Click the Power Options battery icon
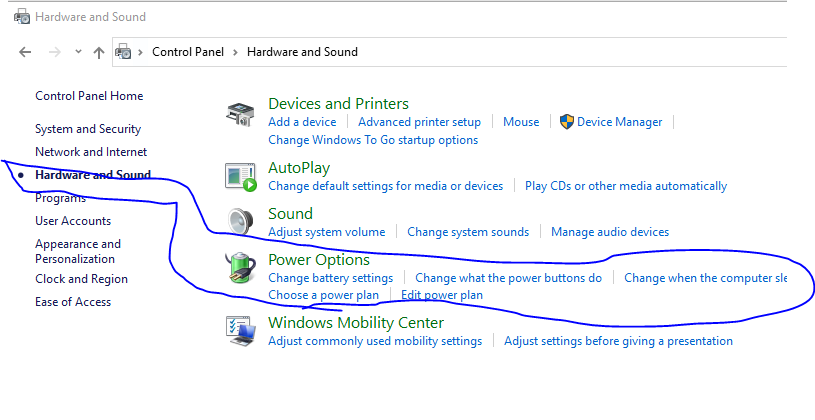815x420 pixels. pos(240,268)
